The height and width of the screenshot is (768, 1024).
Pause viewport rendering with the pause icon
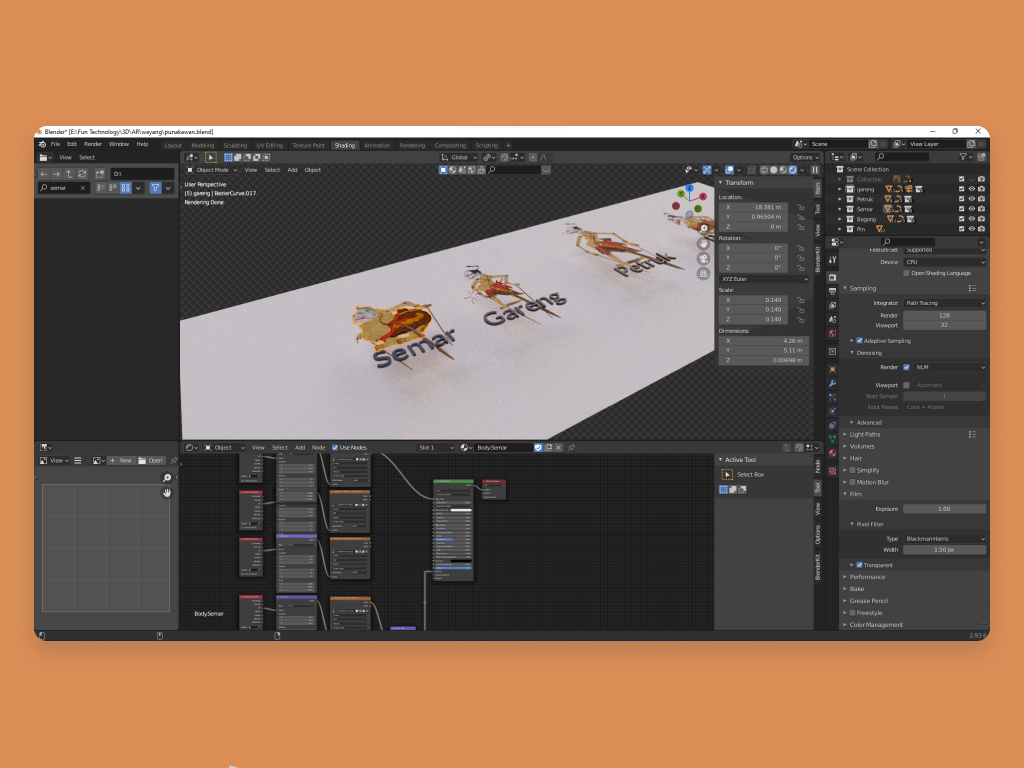[815, 170]
